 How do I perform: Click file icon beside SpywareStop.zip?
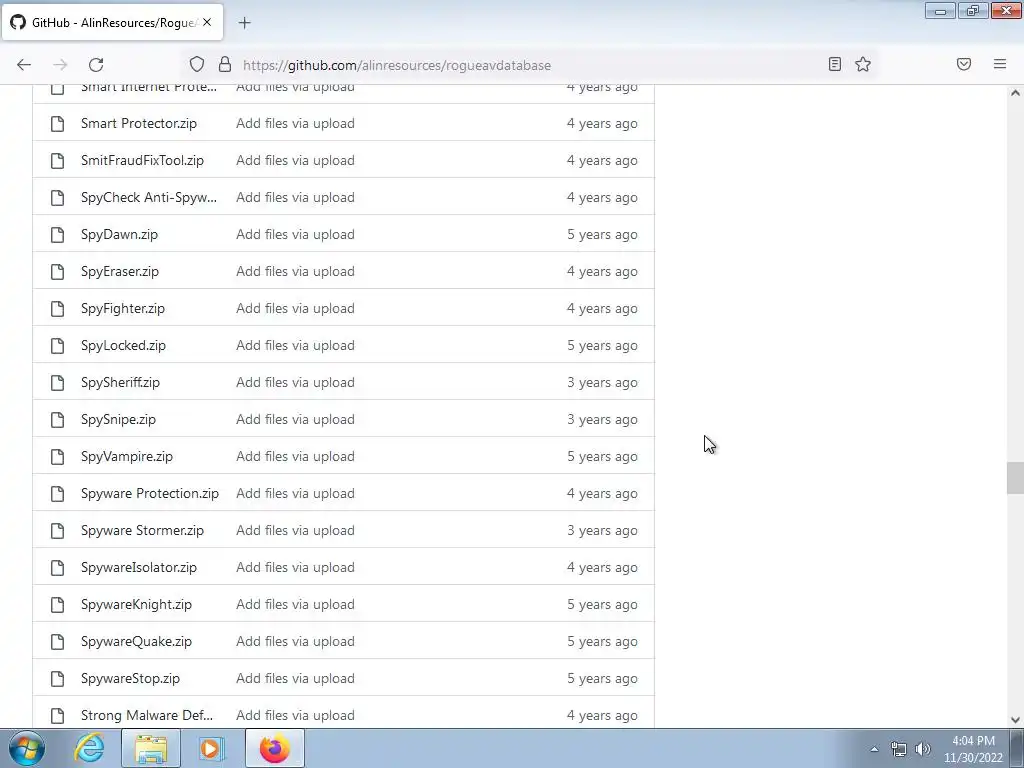pos(57,679)
